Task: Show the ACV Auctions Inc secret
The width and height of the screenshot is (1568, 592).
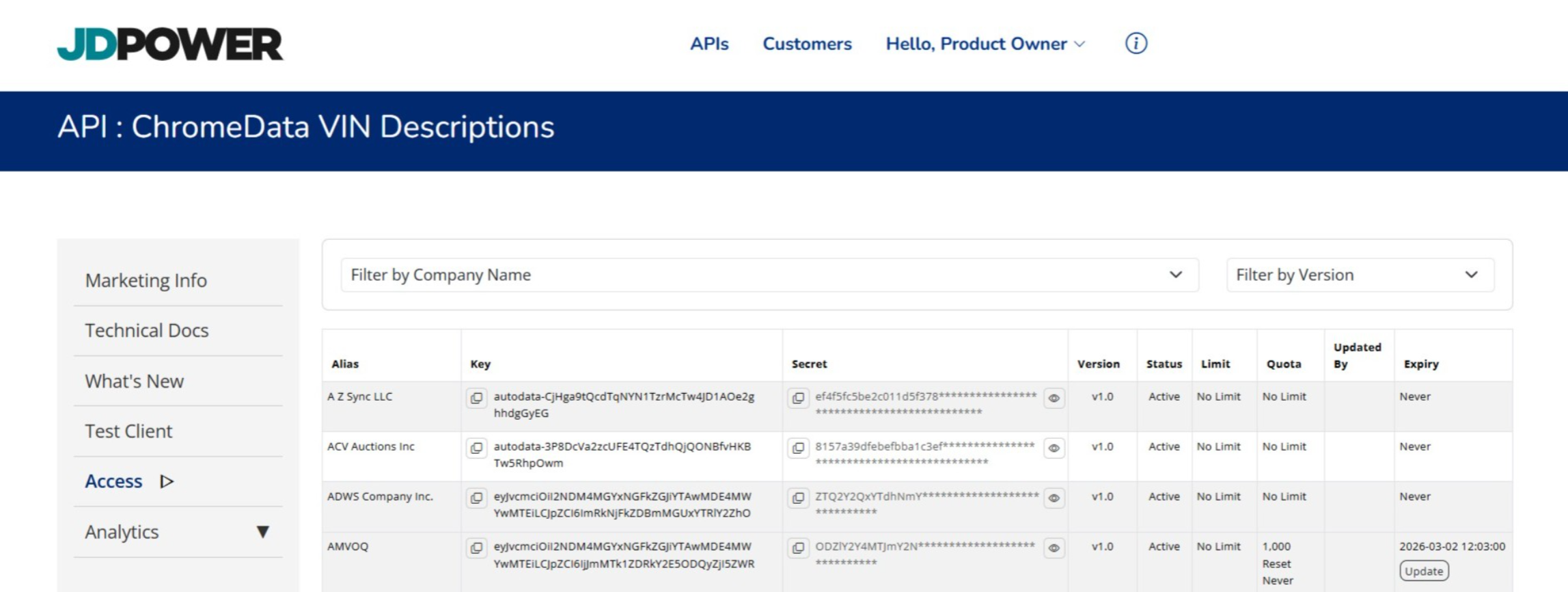Action: pyautogui.click(x=1054, y=448)
